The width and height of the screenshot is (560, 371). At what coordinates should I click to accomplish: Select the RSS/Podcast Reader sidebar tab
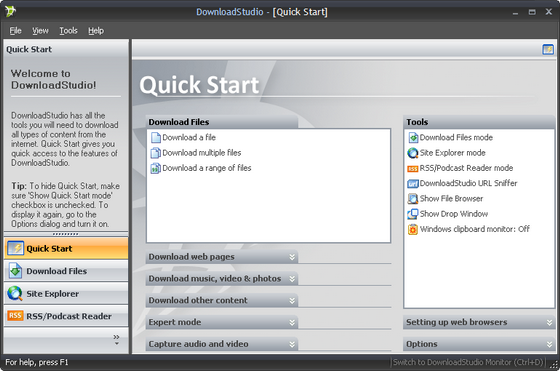[x=66, y=316]
